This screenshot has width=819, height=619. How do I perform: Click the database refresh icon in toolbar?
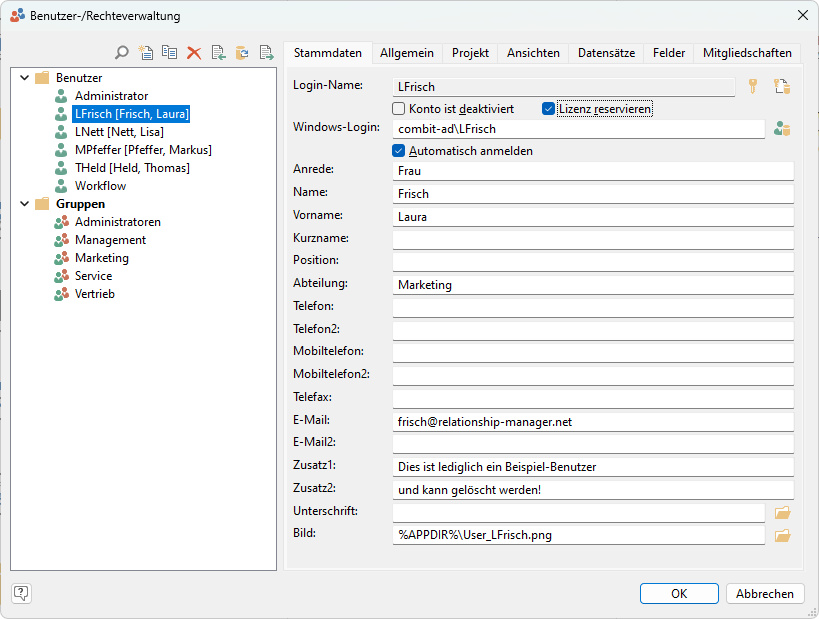pos(242,53)
